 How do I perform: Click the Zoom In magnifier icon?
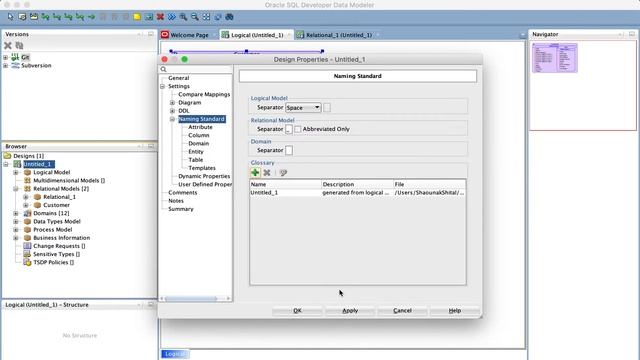(x=183, y=17)
